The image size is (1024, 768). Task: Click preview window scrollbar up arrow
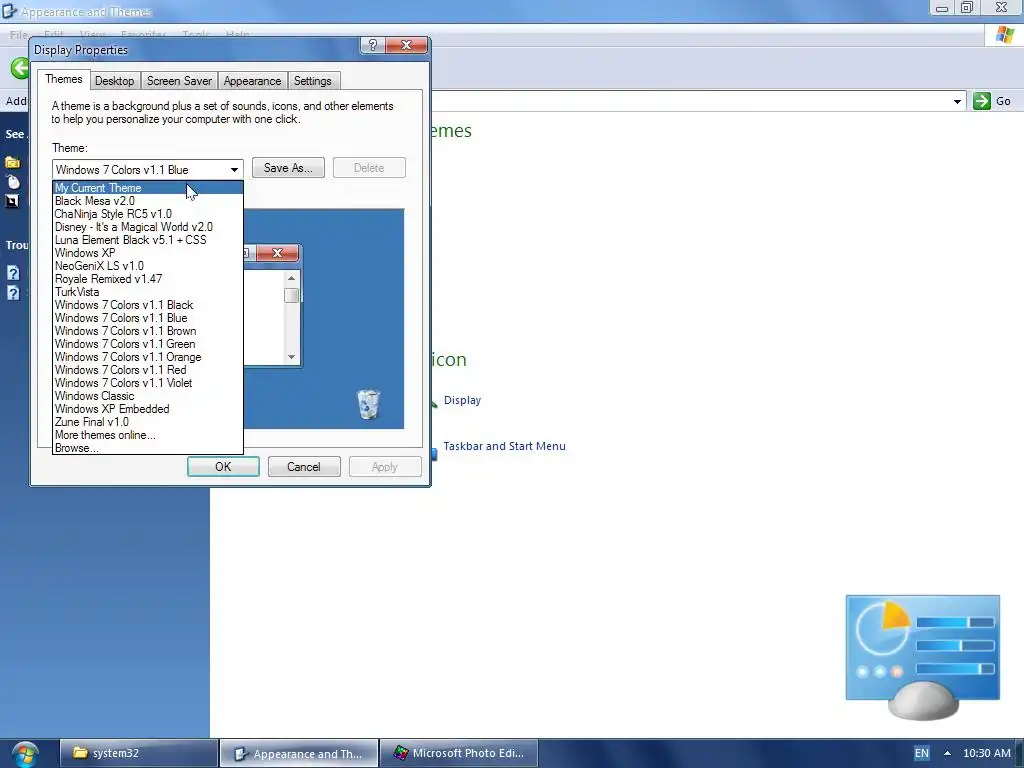(291, 278)
